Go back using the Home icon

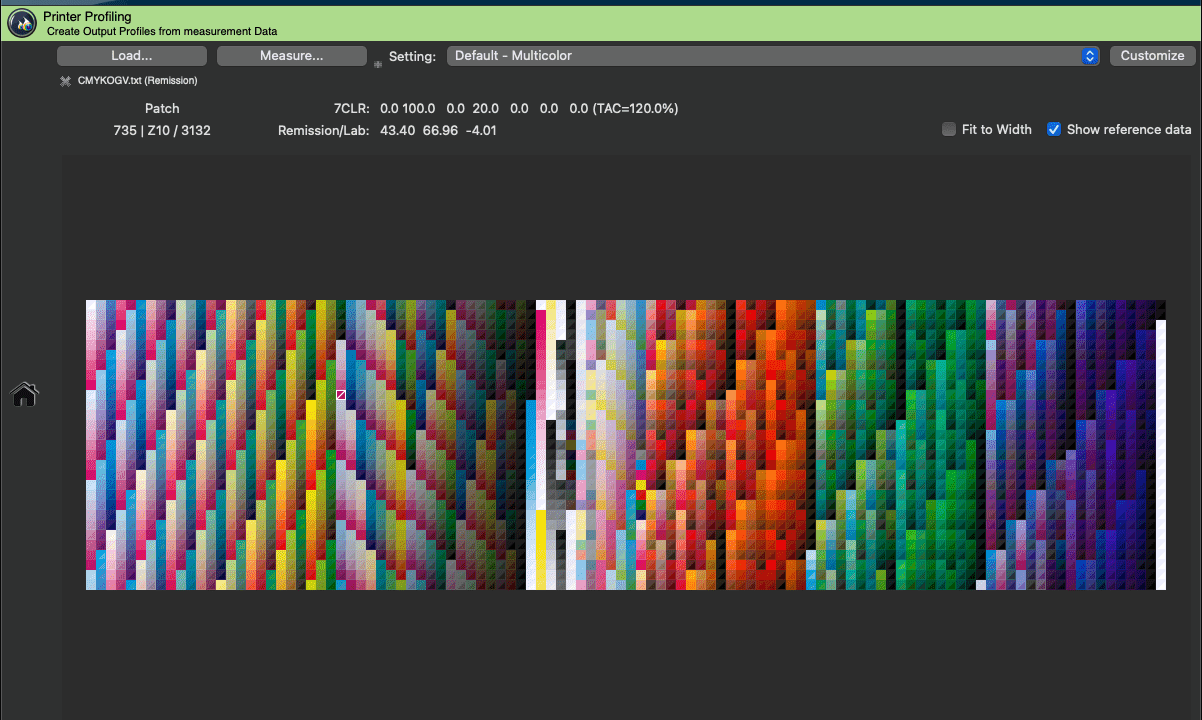(x=24, y=395)
